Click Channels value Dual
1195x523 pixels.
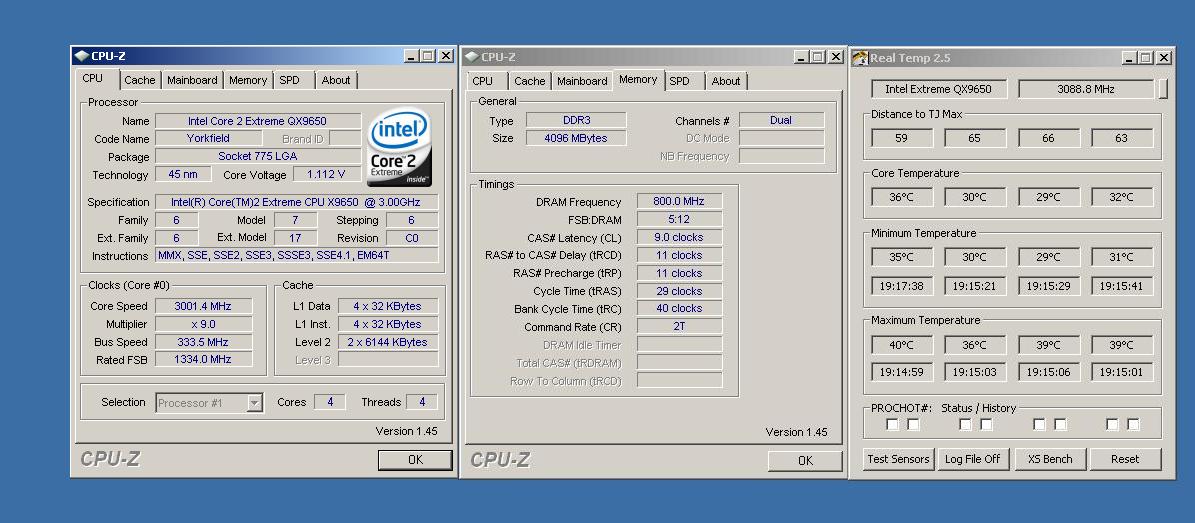[x=781, y=120]
